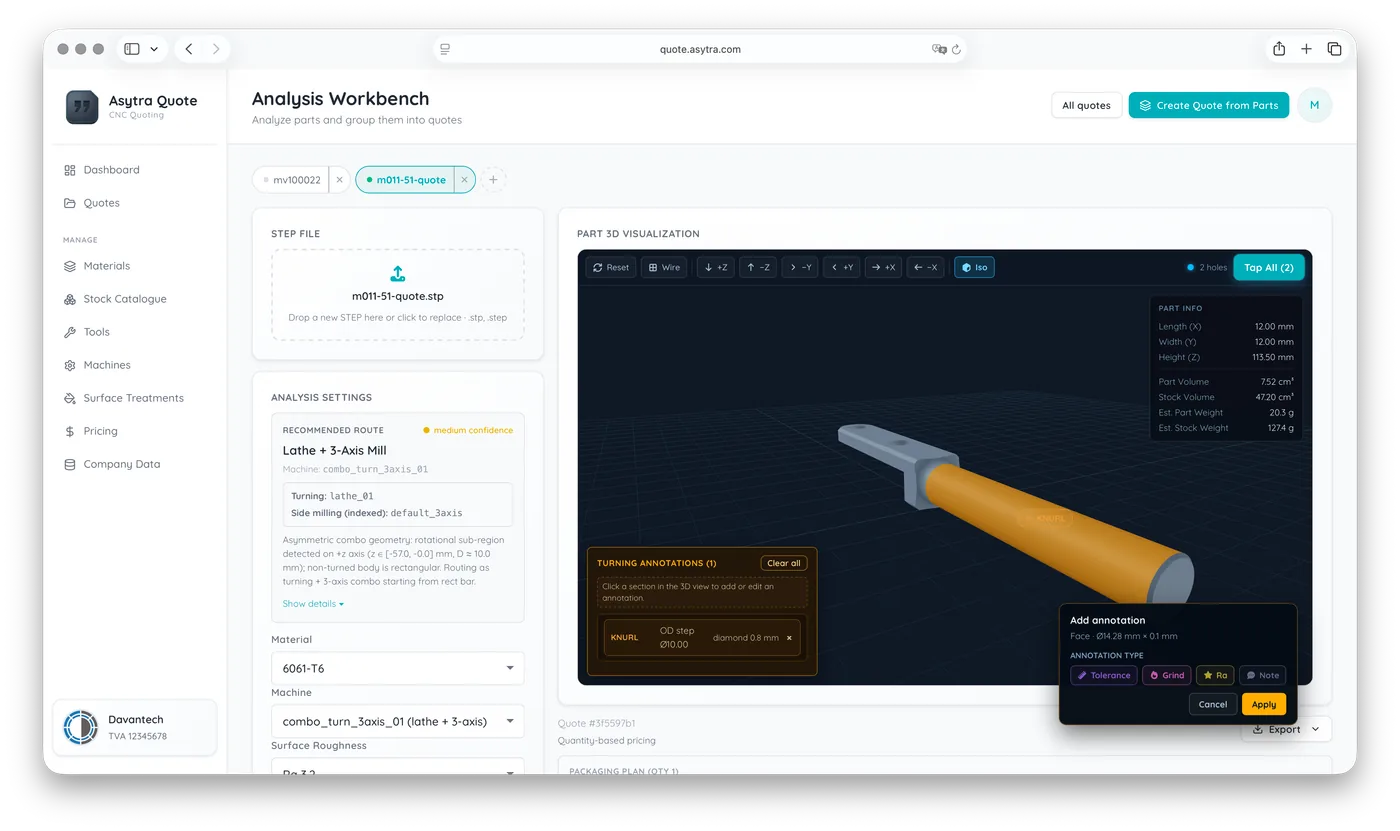View part from -Y direction
This screenshot has width=1400, height=831.
[800, 267]
